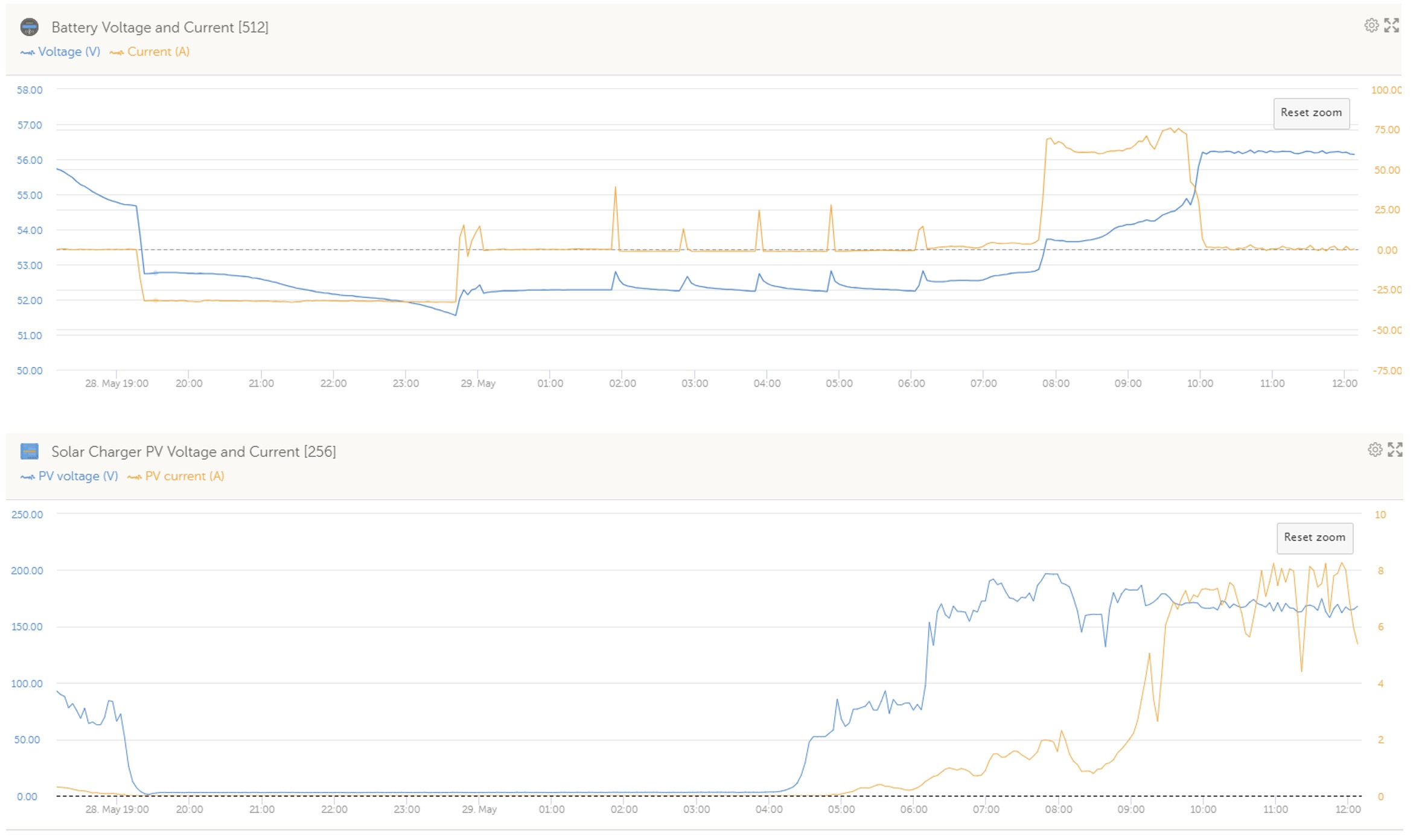The width and height of the screenshot is (1416, 840).
Task: Click the 08:00 marker on battery chart axis
Action: (1055, 383)
